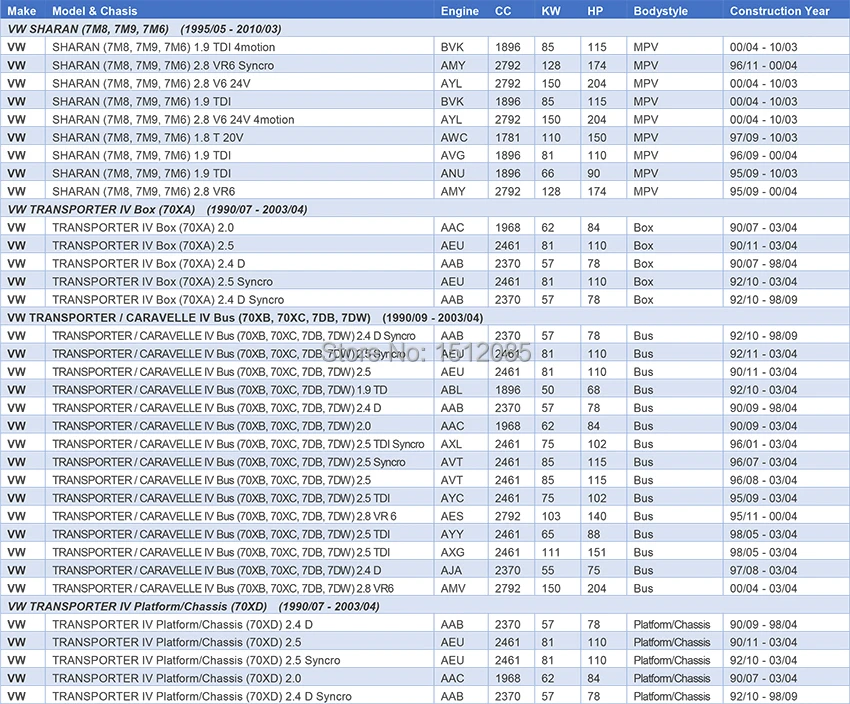
Task: Click the KW column header
Action: [550, 11]
